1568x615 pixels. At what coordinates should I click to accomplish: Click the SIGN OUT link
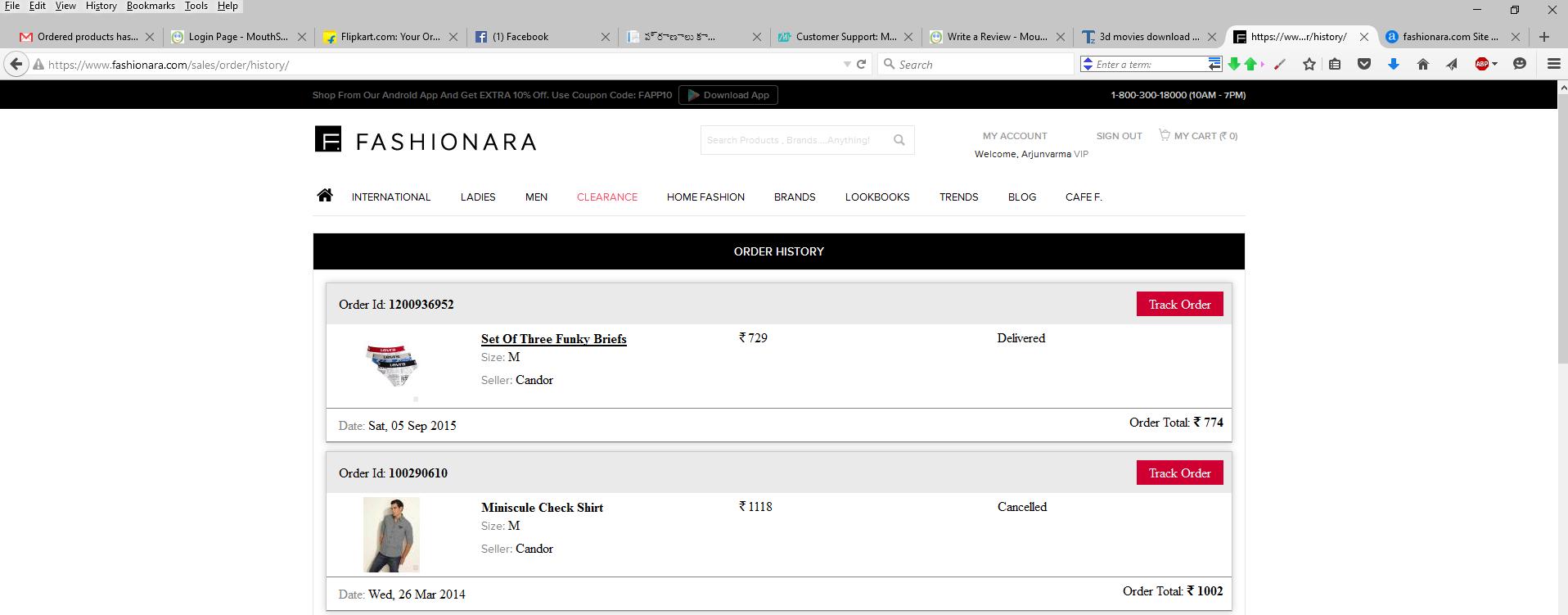click(x=1119, y=136)
